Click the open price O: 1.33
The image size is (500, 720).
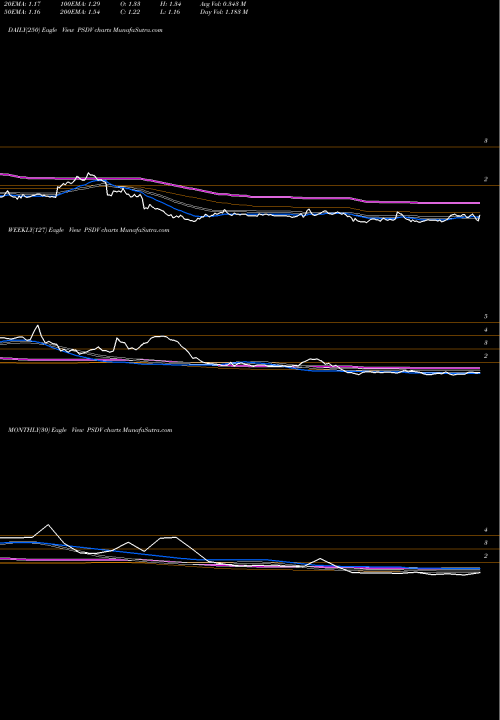pyautogui.click(x=129, y=4)
